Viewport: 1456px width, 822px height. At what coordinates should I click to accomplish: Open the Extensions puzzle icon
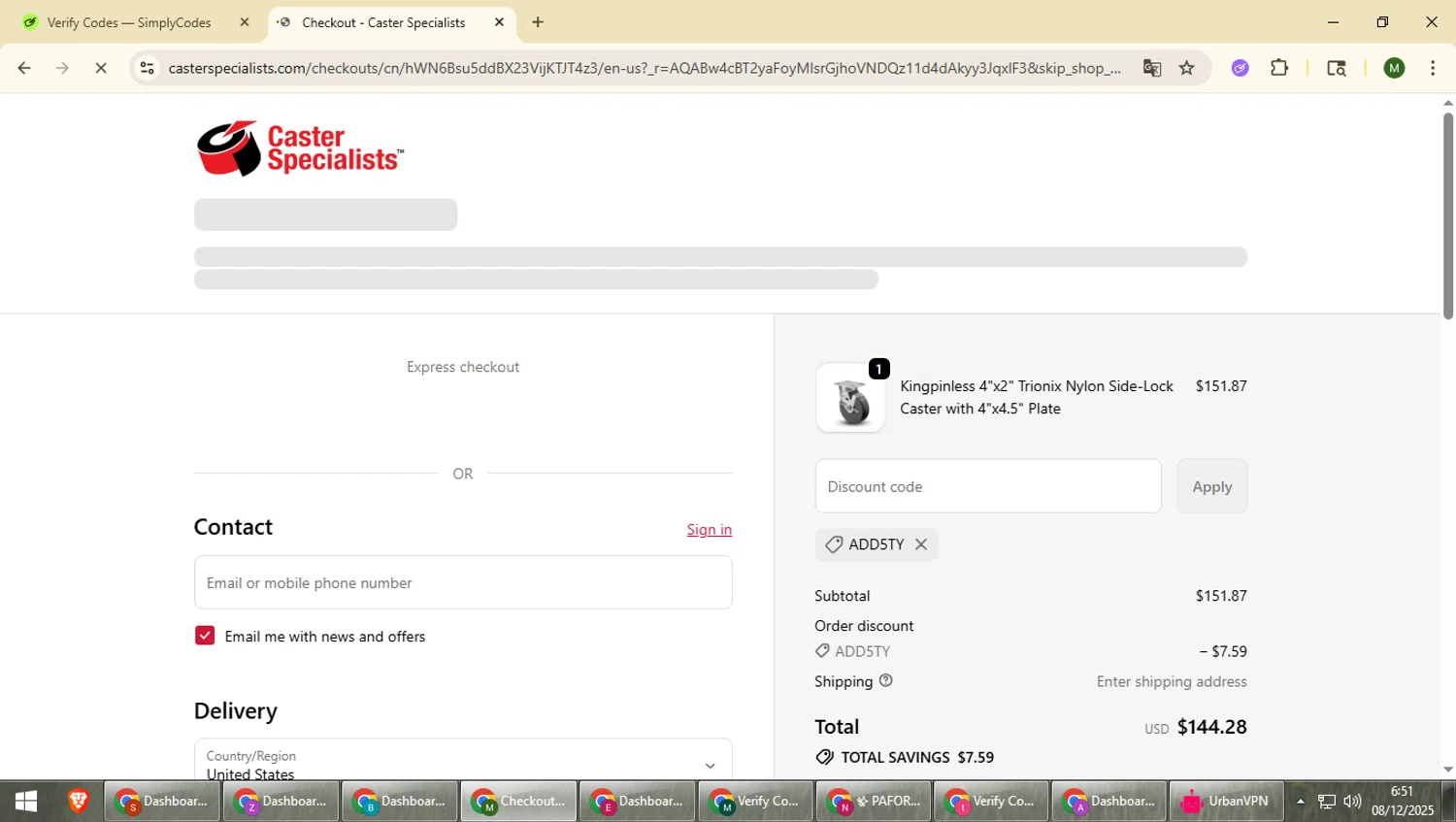click(1279, 68)
